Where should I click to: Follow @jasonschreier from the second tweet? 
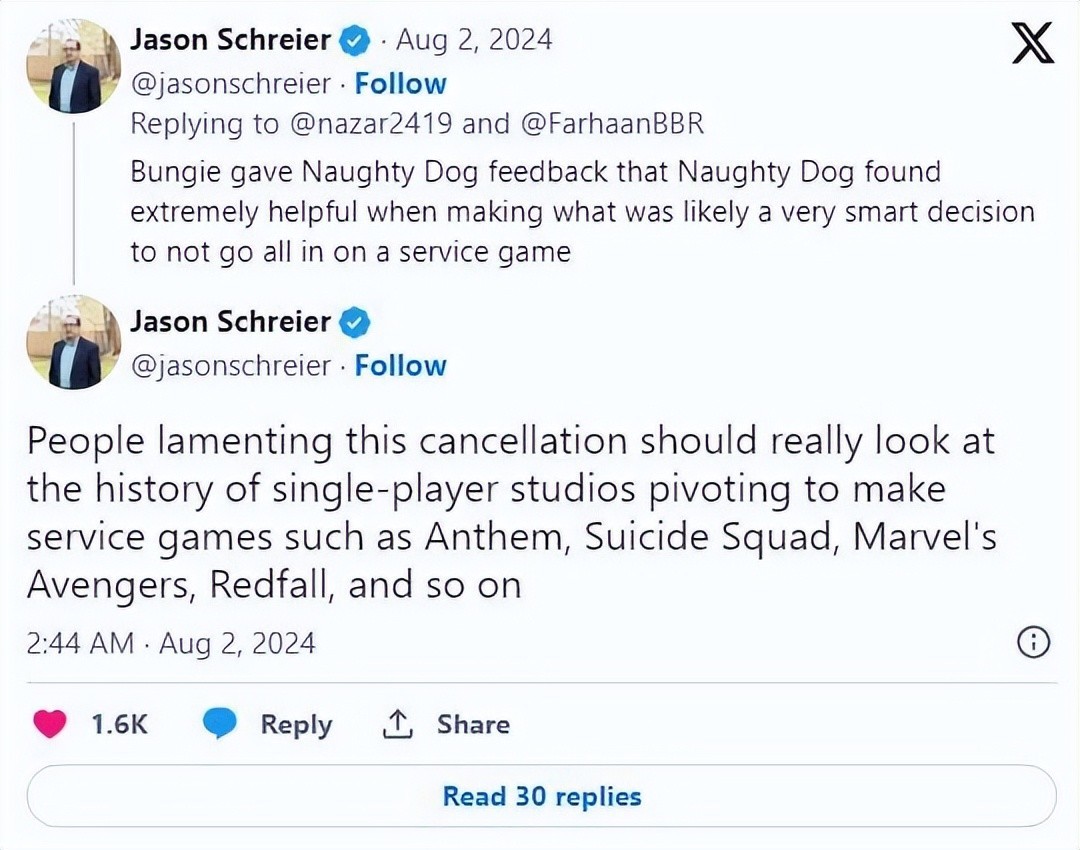tap(400, 366)
